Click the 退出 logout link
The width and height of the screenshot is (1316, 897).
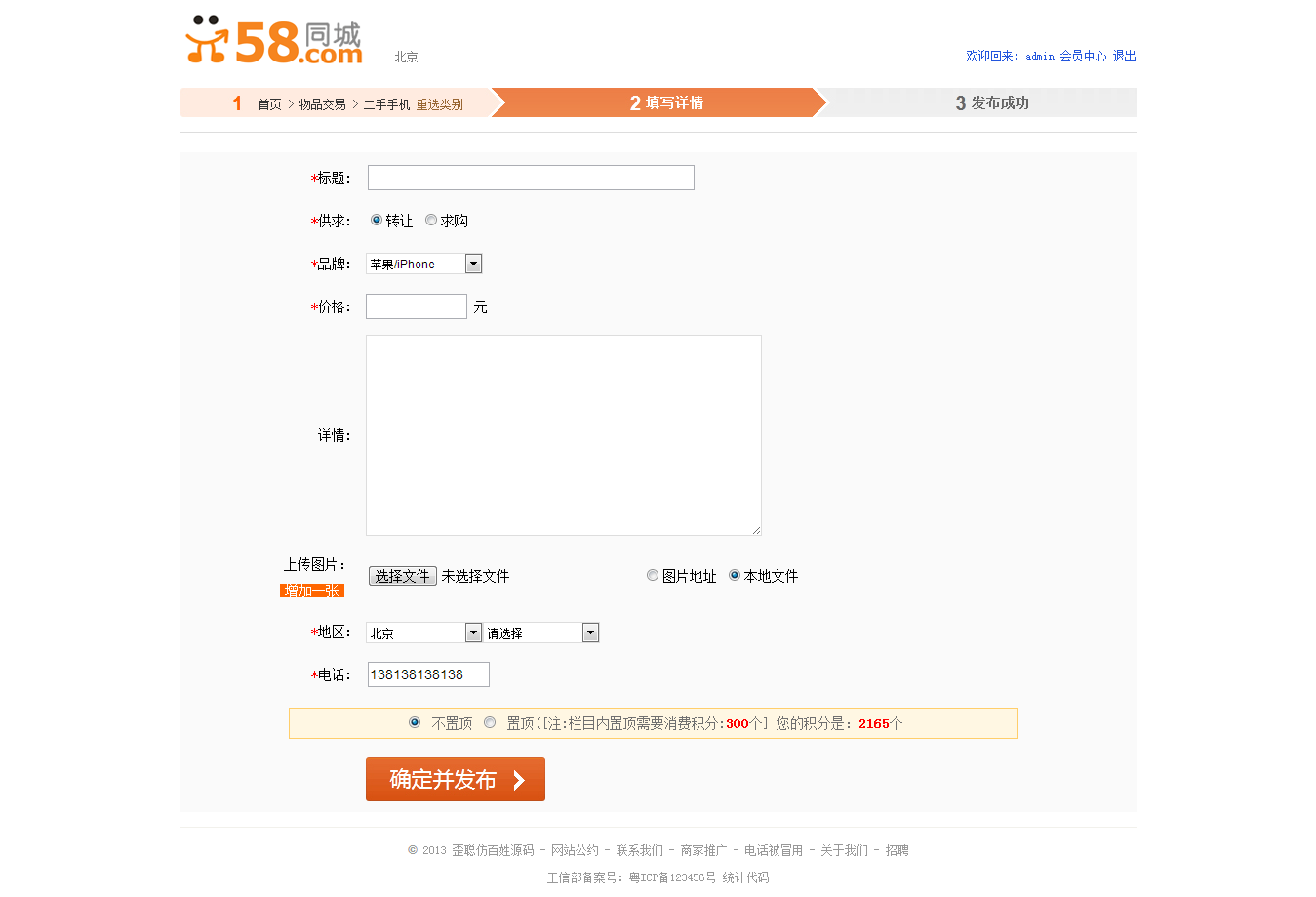point(1125,57)
